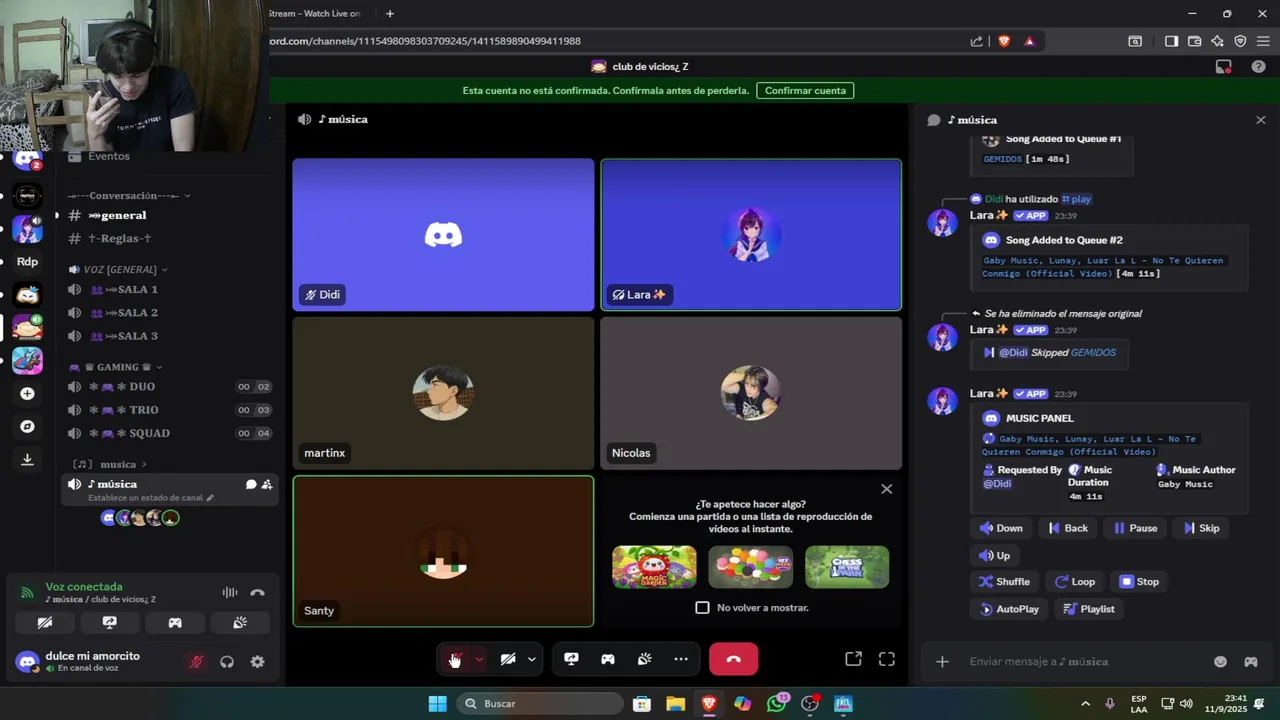This screenshot has height=720, width=1280.
Task: Collapse the VOZ [GENERAL] category
Action: pyautogui.click(x=118, y=269)
